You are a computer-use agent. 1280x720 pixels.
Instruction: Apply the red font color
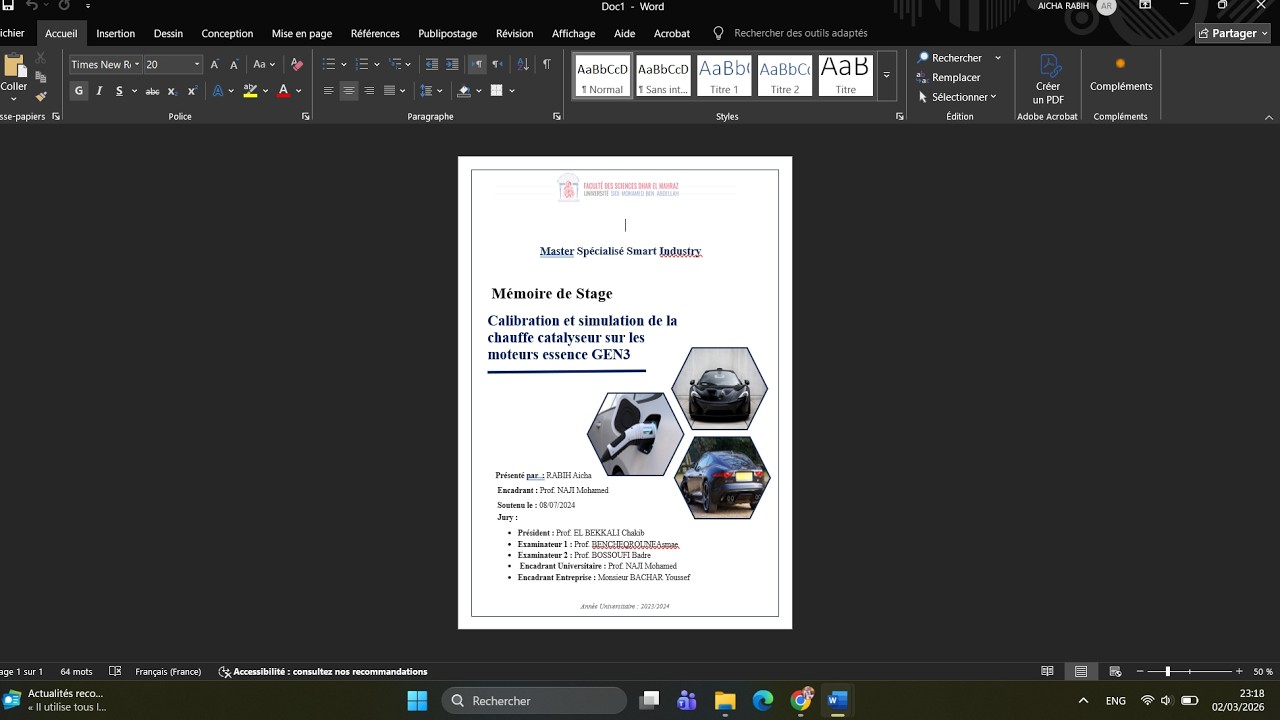283,91
